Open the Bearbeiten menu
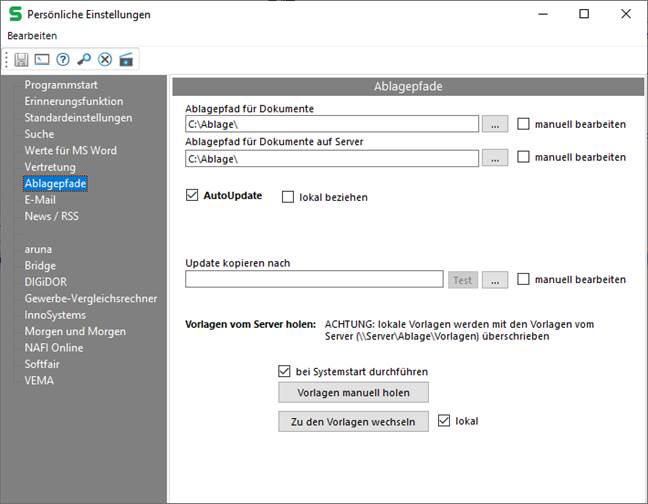 [x=32, y=35]
